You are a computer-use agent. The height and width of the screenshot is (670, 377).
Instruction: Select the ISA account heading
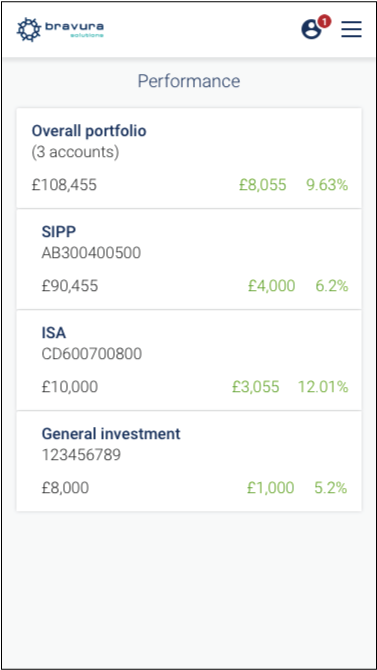point(53,332)
